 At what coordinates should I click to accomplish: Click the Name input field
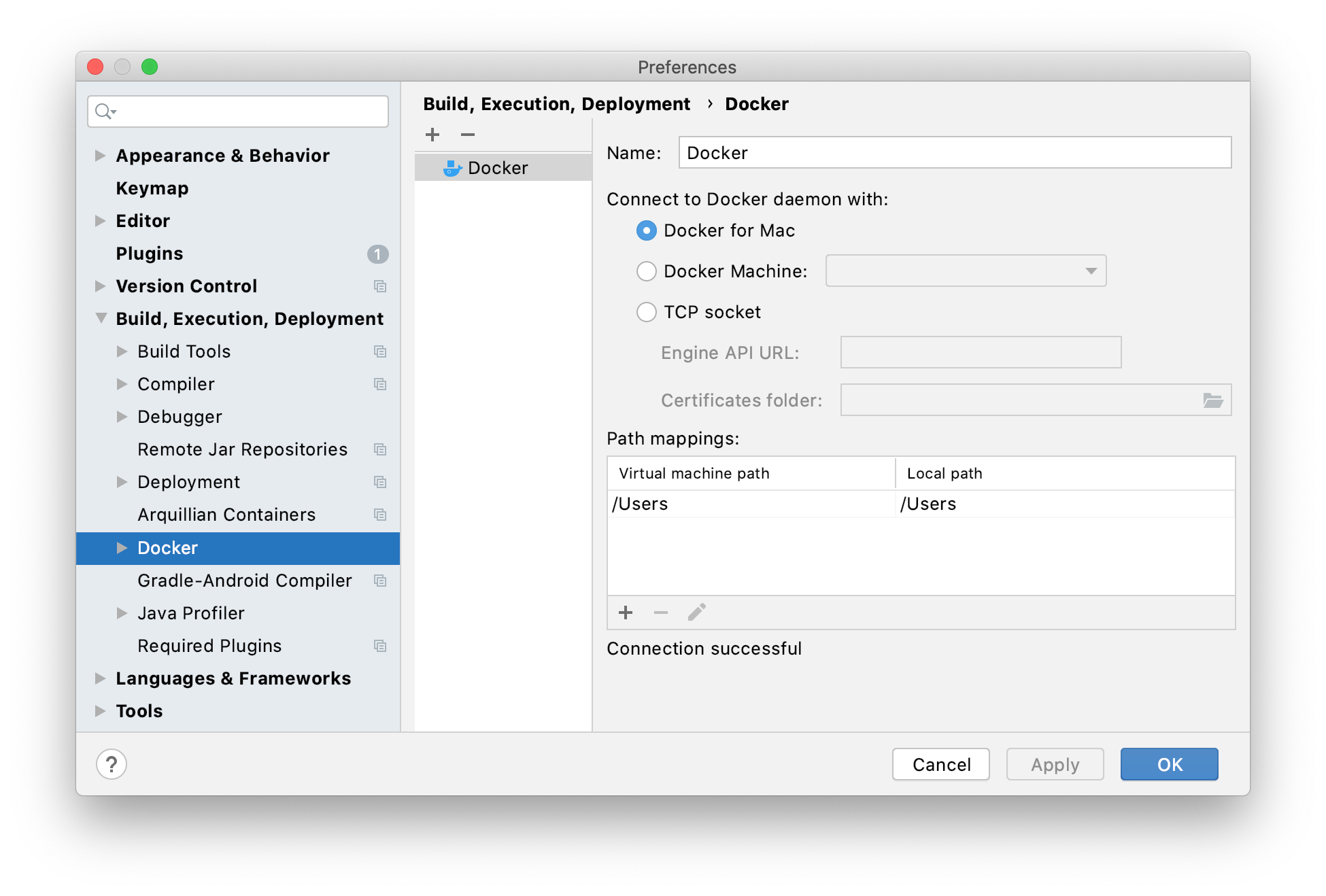pyautogui.click(x=955, y=153)
